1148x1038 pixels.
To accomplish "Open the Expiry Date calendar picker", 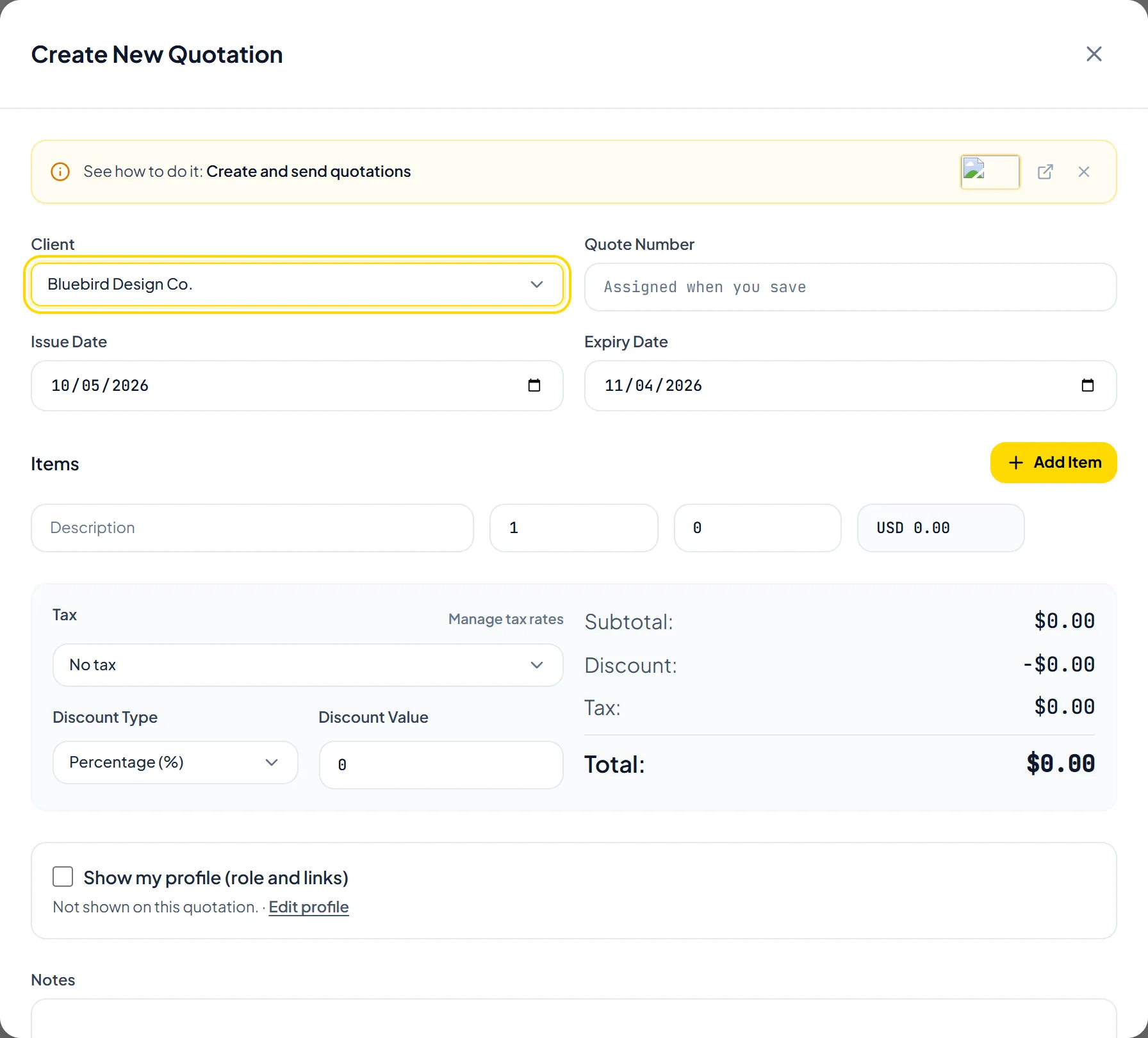I will pyautogui.click(x=1087, y=385).
